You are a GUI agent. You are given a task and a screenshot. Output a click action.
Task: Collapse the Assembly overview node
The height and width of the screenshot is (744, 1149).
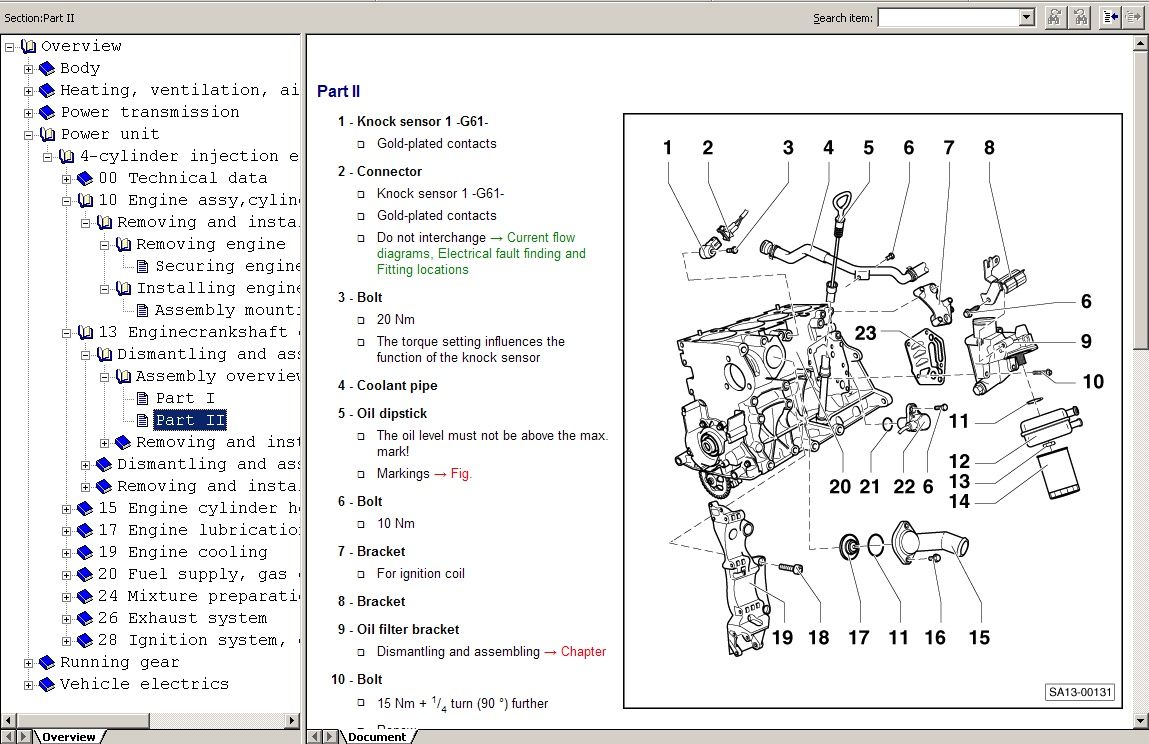105,377
